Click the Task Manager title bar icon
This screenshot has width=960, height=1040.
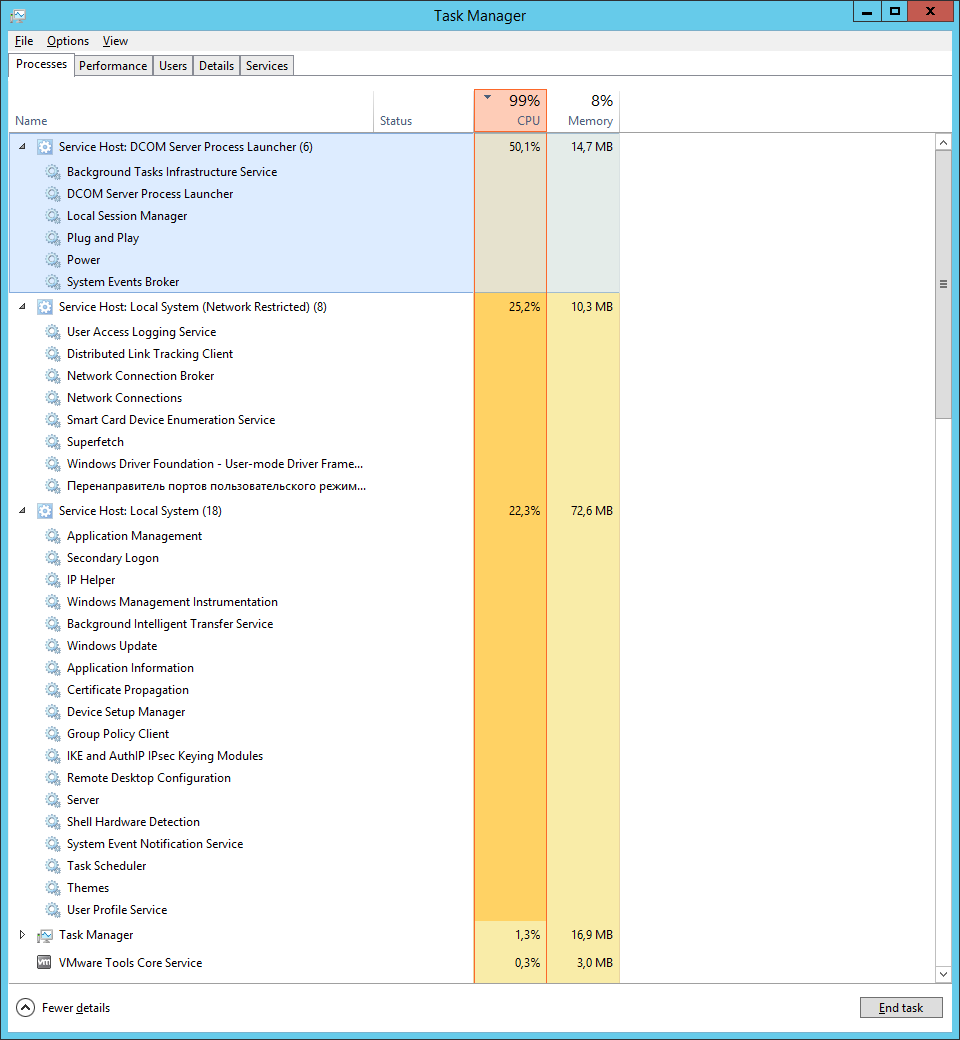tap(18, 16)
